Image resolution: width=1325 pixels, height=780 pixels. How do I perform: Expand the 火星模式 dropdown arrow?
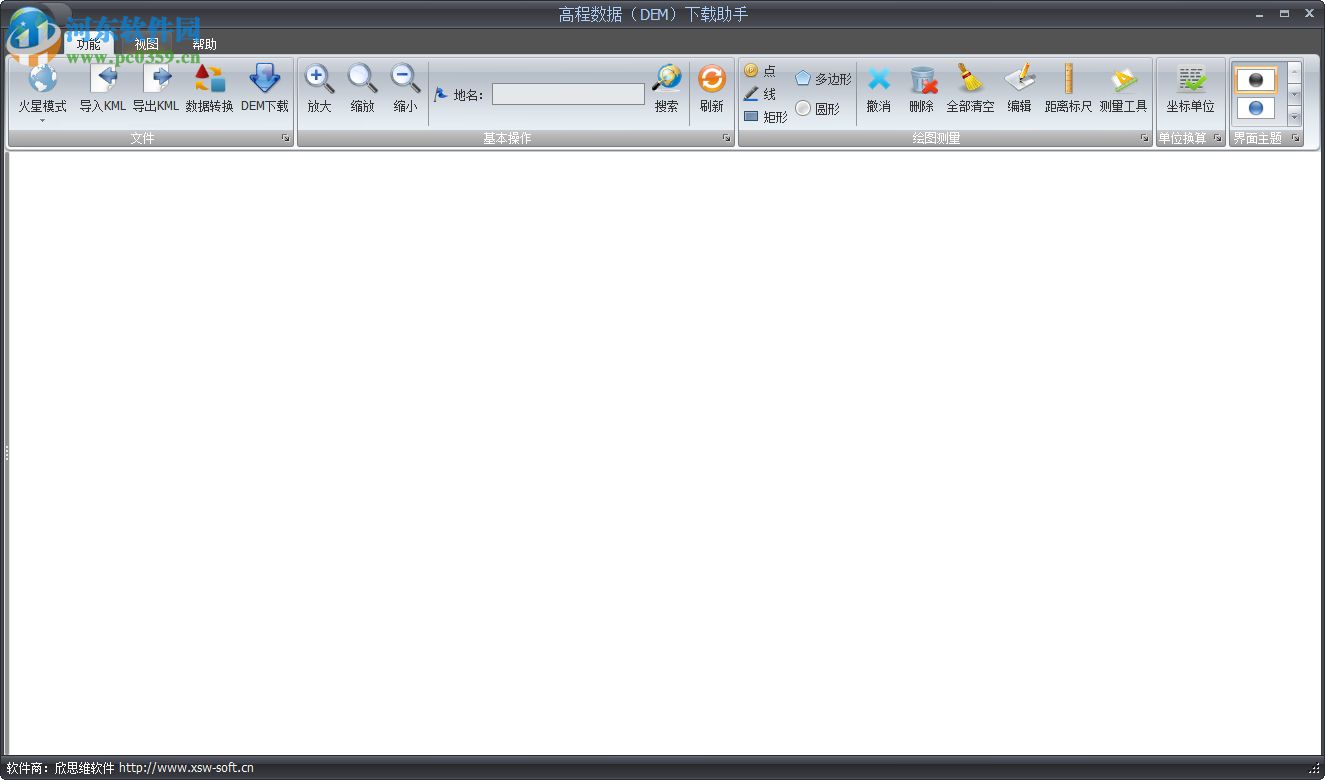(x=42, y=120)
